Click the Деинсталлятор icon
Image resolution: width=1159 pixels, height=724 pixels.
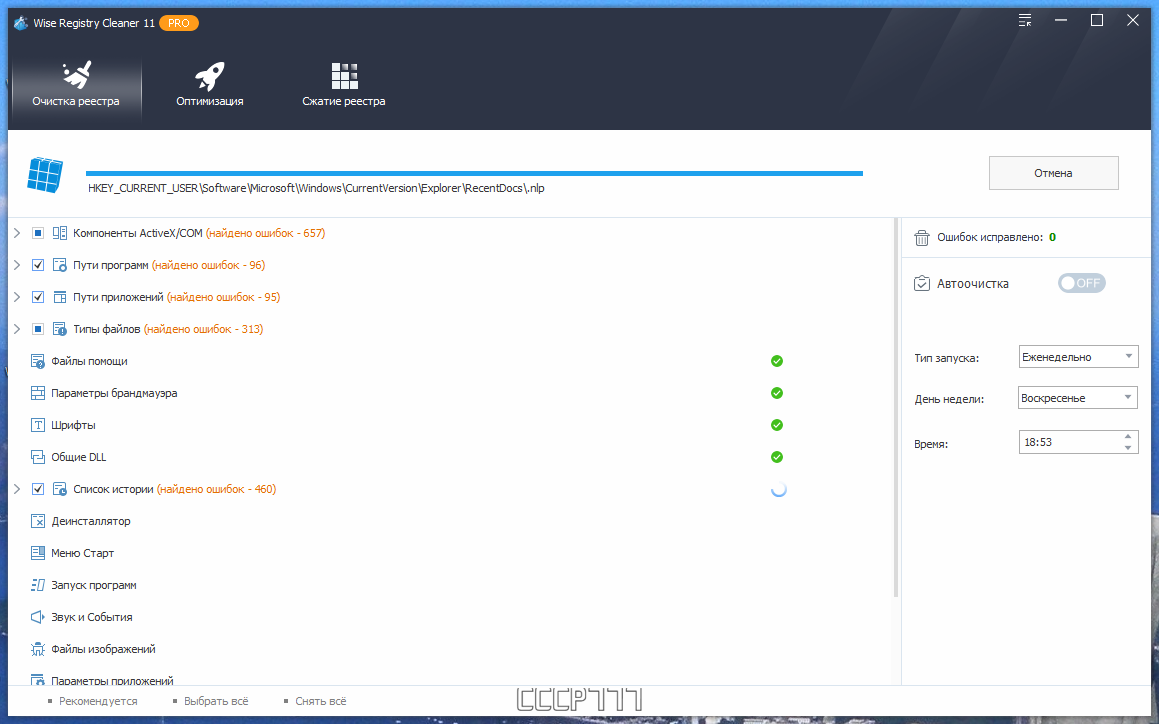coord(38,521)
